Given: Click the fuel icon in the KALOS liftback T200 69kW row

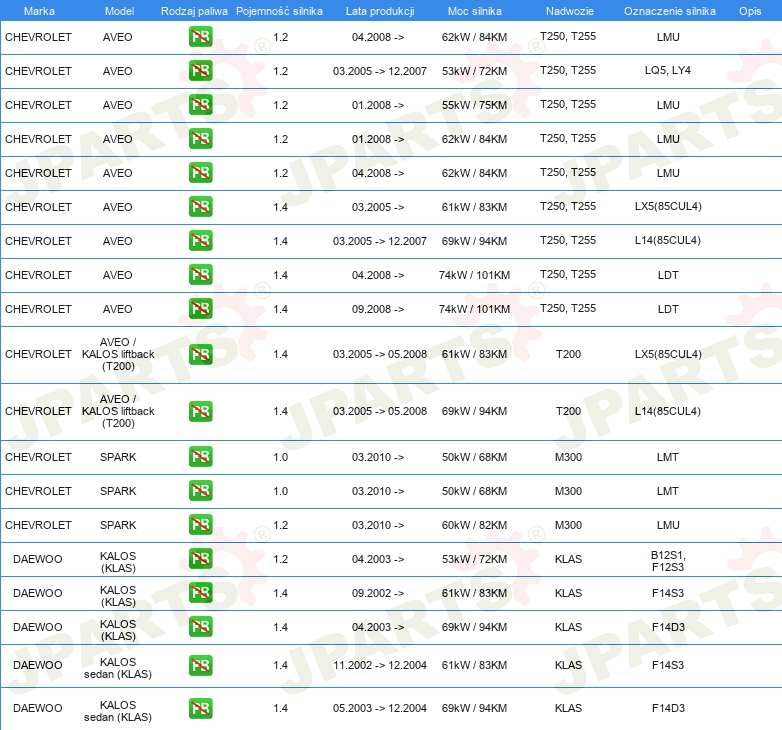Looking at the screenshot, I should [200, 411].
